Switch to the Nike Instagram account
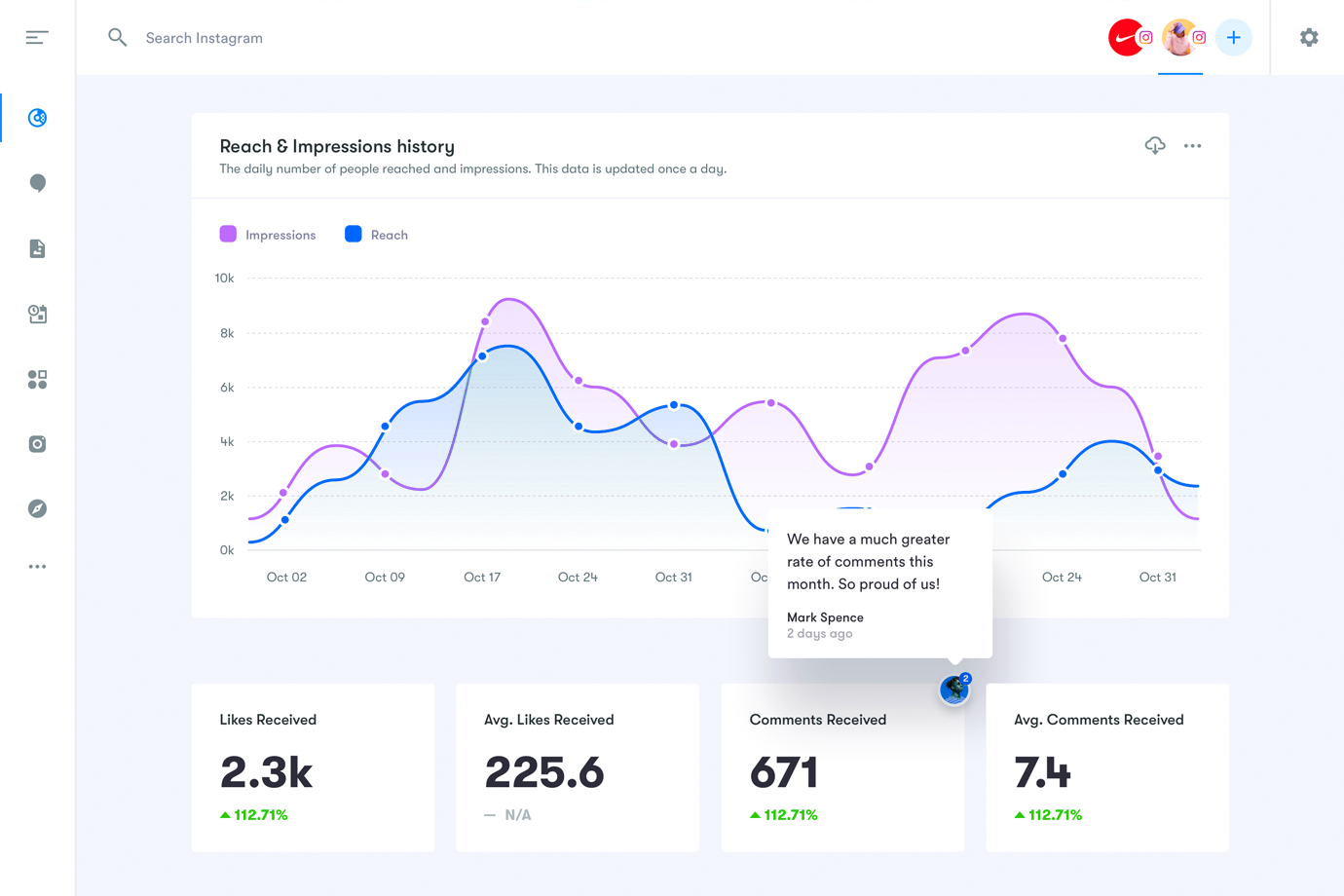The image size is (1344, 896). (x=1128, y=38)
